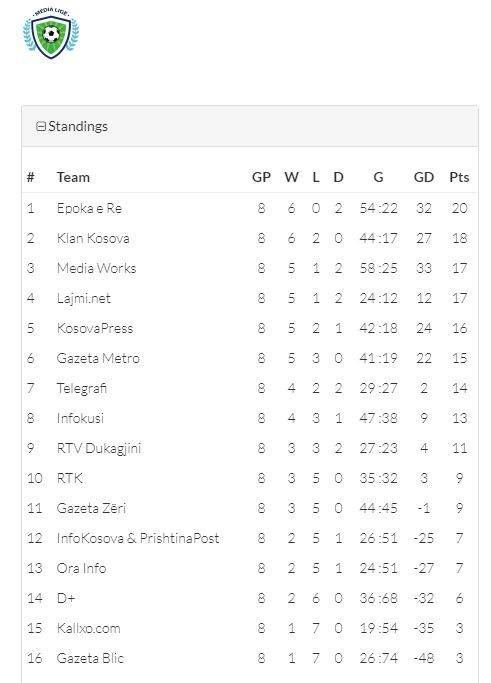Open the Klan Kosova team

coord(93,238)
